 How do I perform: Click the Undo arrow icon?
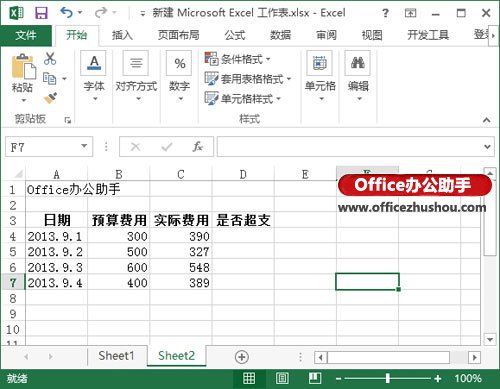(x=66, y=13)
